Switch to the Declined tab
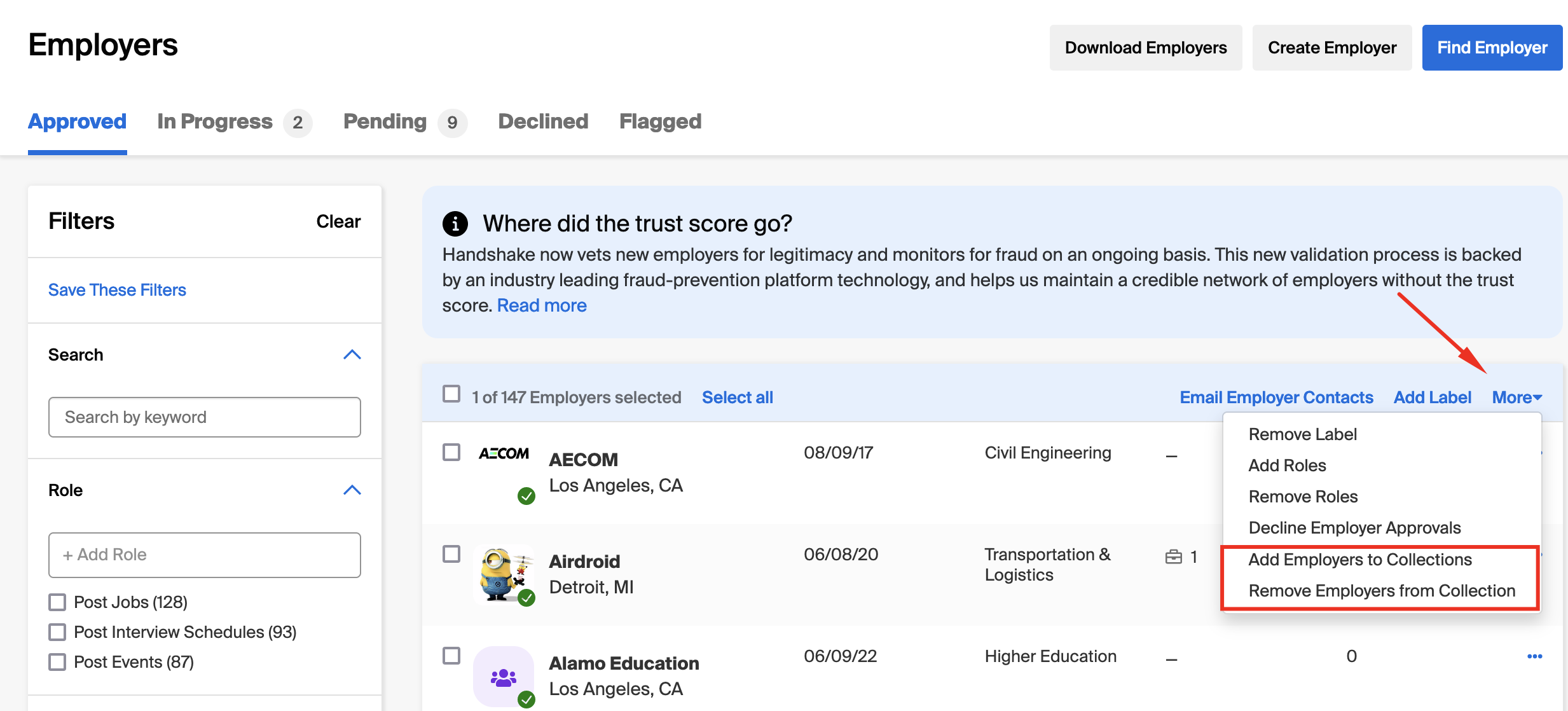 click(x=543, y=121)
